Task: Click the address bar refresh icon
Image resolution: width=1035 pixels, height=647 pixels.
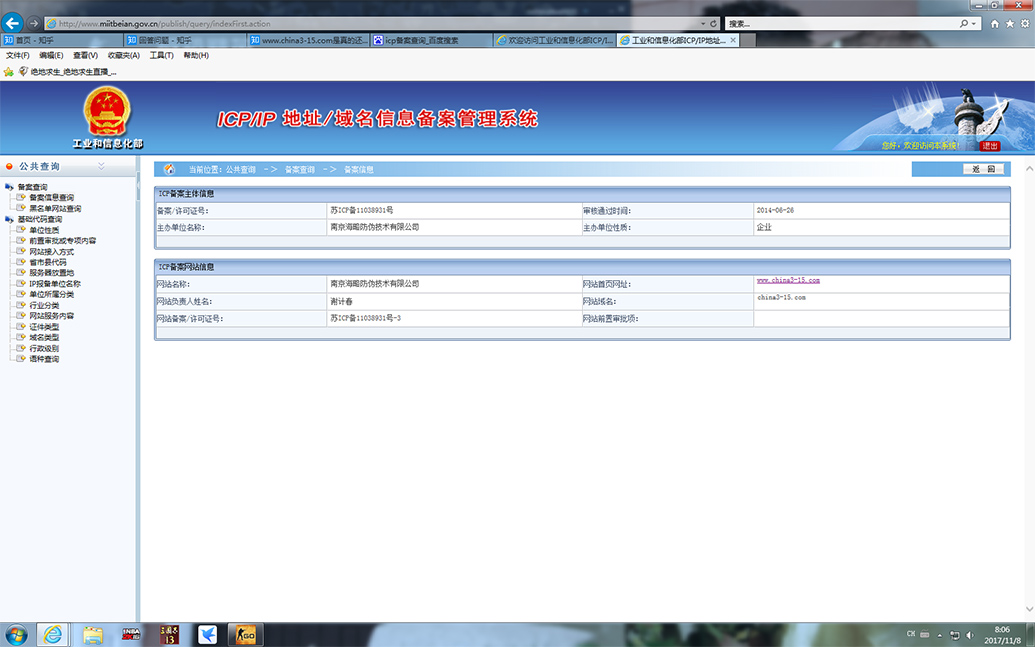Action: tap(714, 24)
